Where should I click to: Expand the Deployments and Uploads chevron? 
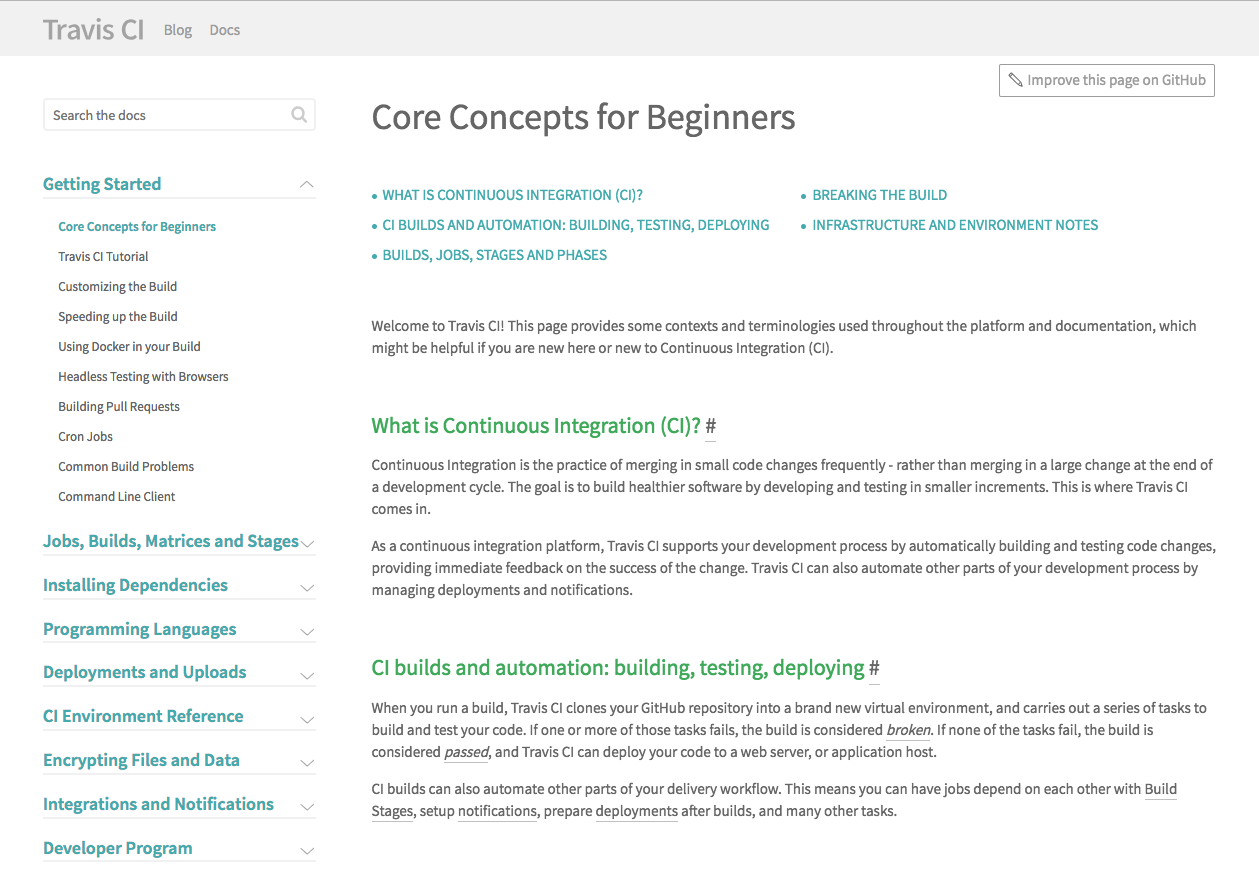point(307,675)
